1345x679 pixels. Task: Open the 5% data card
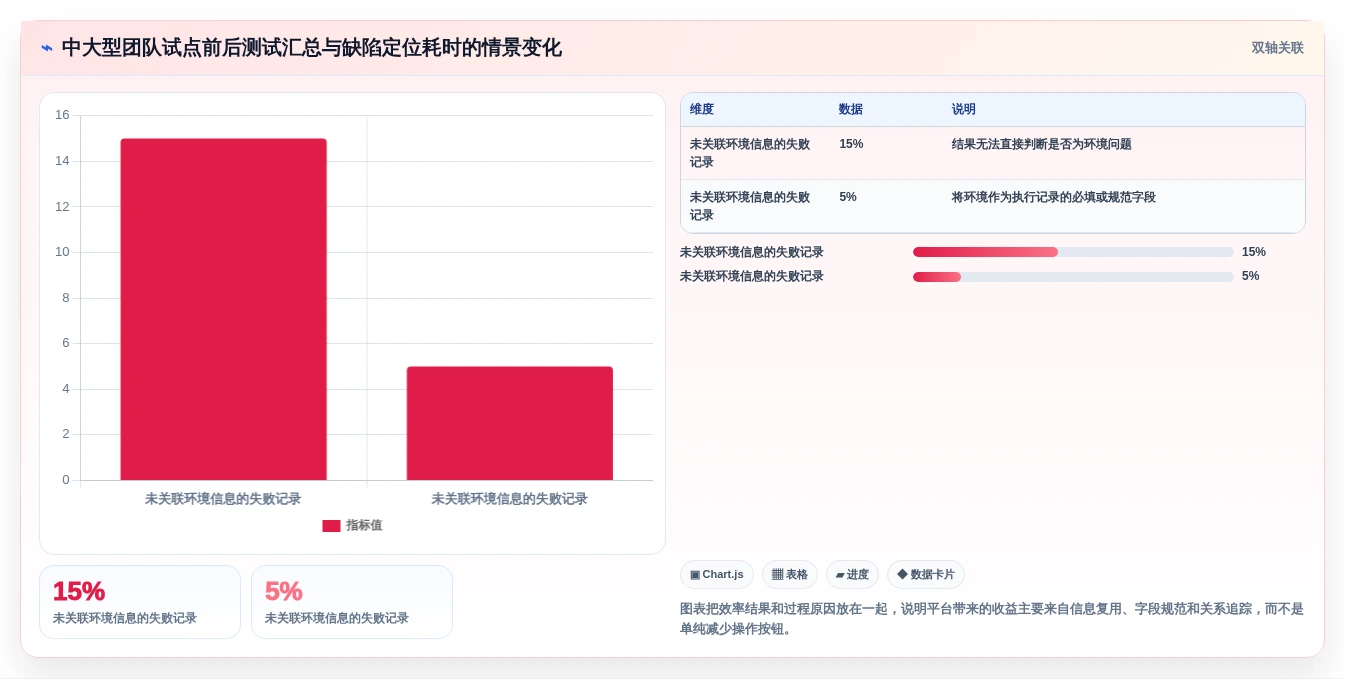pos(352,602)
